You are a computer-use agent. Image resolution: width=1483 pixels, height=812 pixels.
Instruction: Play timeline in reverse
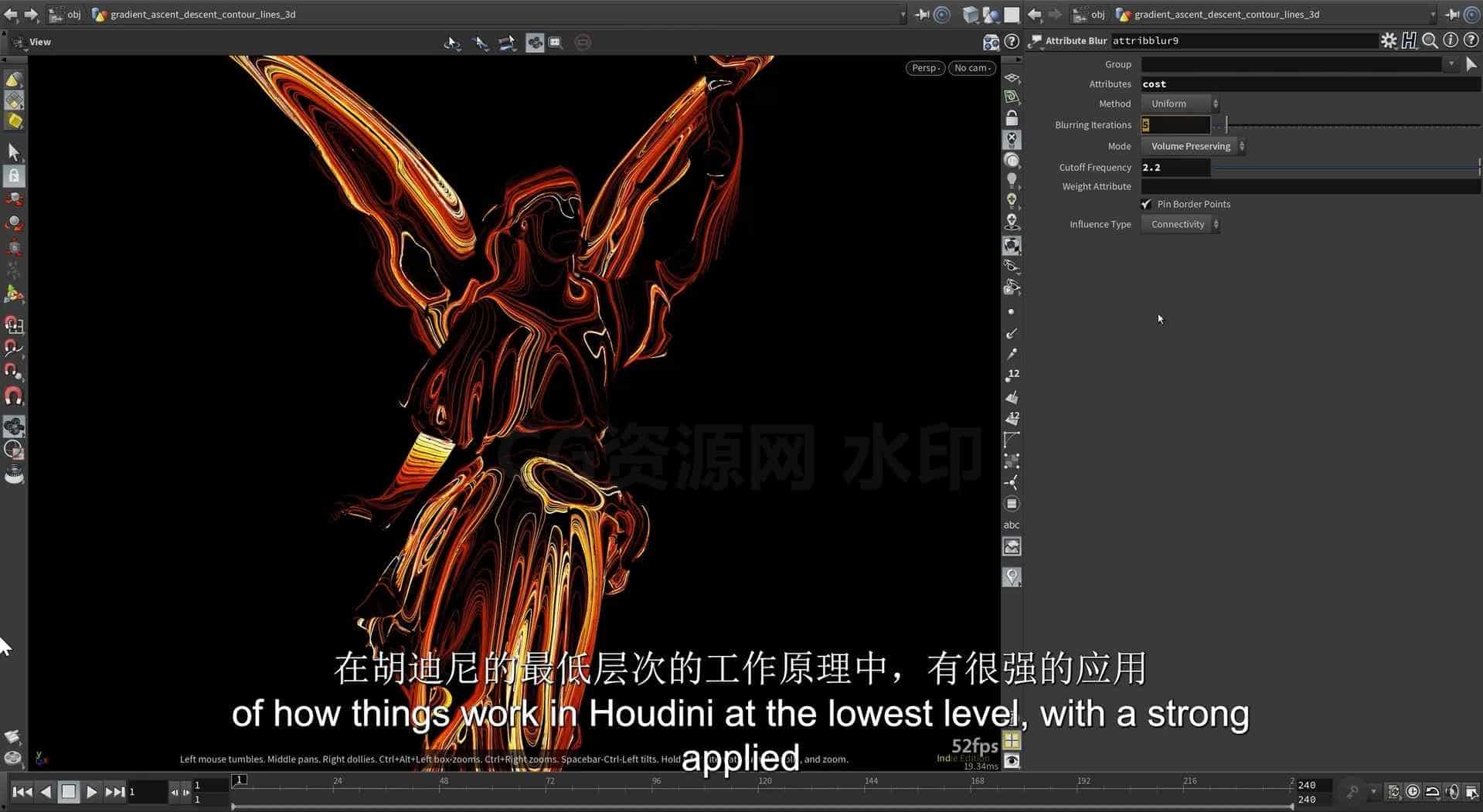(x=46, y=791)
